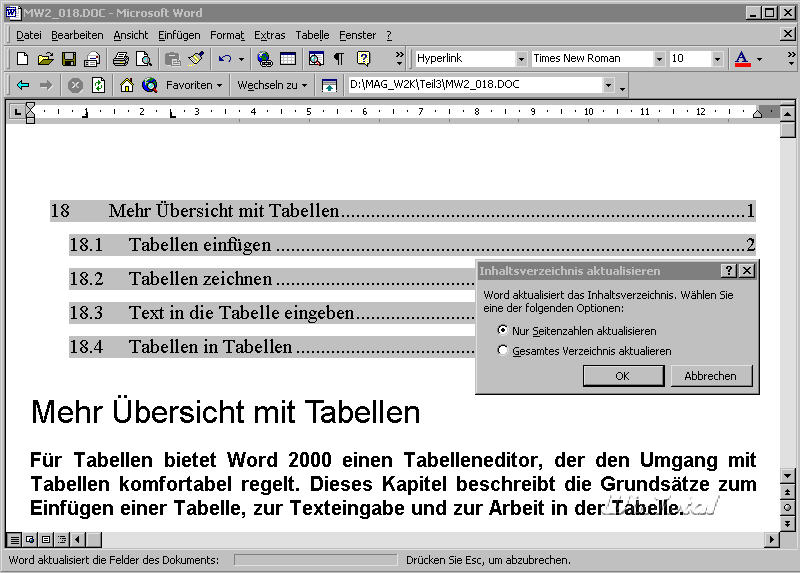Open the Format menu
This screenshot has height=573, width=800.
tap(227, 35)
